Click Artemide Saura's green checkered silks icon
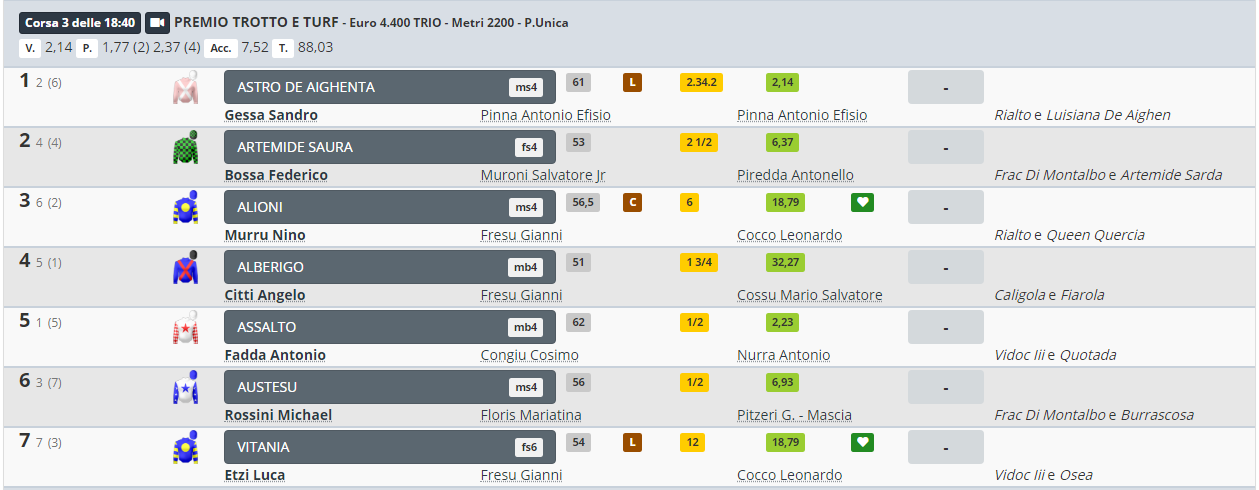The width and height of the screenshot is (1259, 490). point(185,148)
